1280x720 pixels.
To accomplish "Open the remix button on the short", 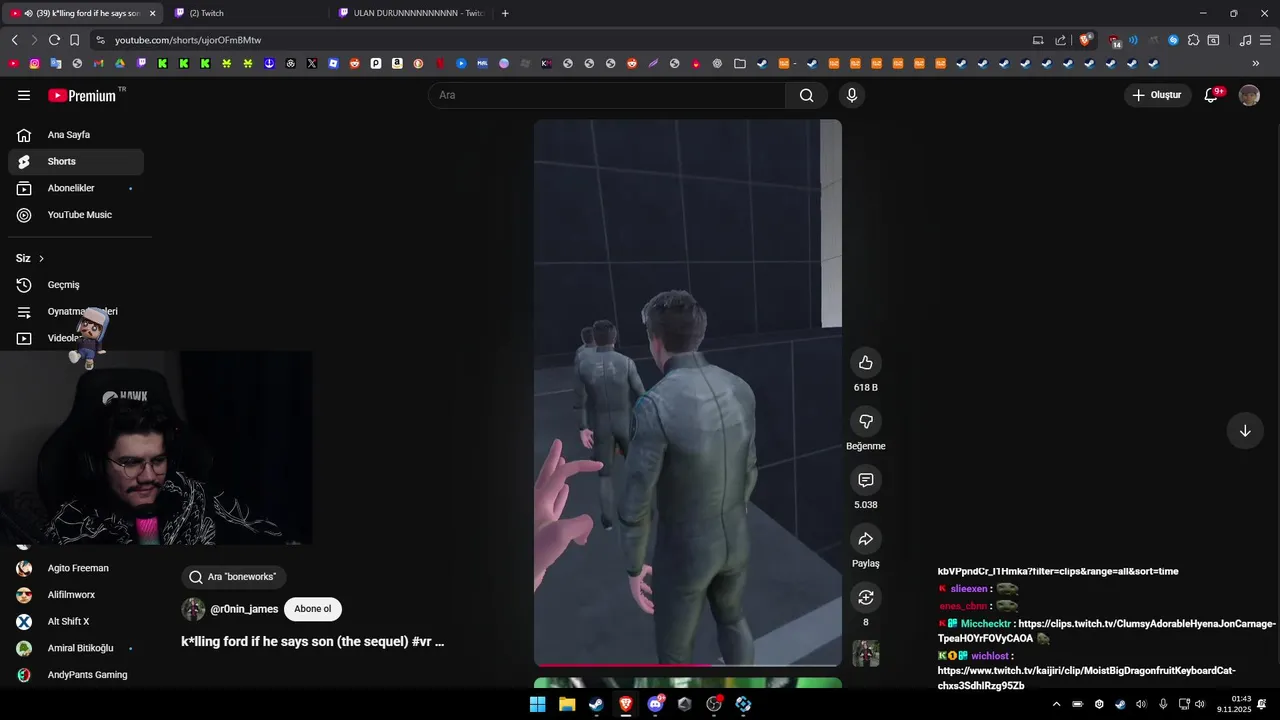I will point(866,598).
